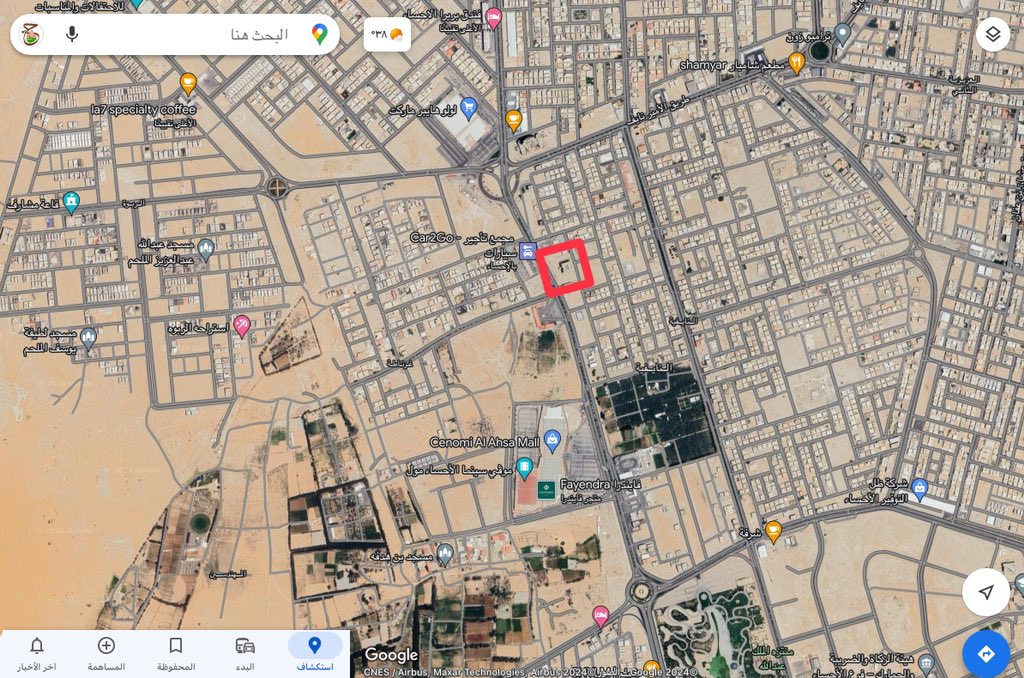The image size is (1024, 678).
Task: Tap the Google Maps logo in search bar
Action: [x=319, y=34]
